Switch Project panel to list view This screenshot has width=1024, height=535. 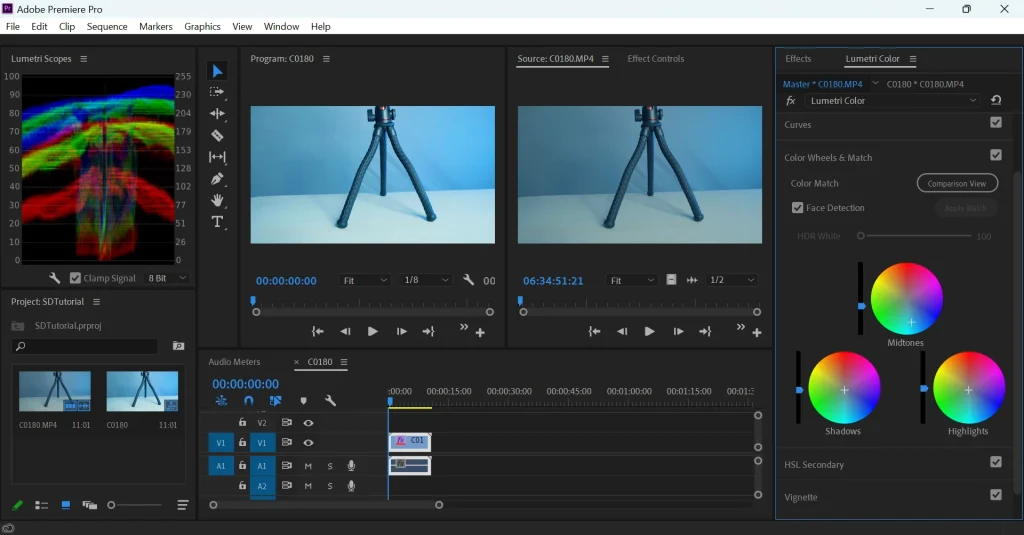tap(41, 505)
